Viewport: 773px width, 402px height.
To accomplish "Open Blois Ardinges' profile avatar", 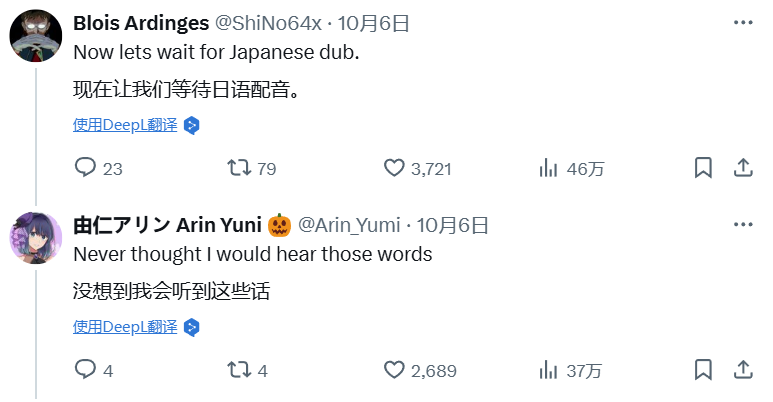I will tap(37, 39).
